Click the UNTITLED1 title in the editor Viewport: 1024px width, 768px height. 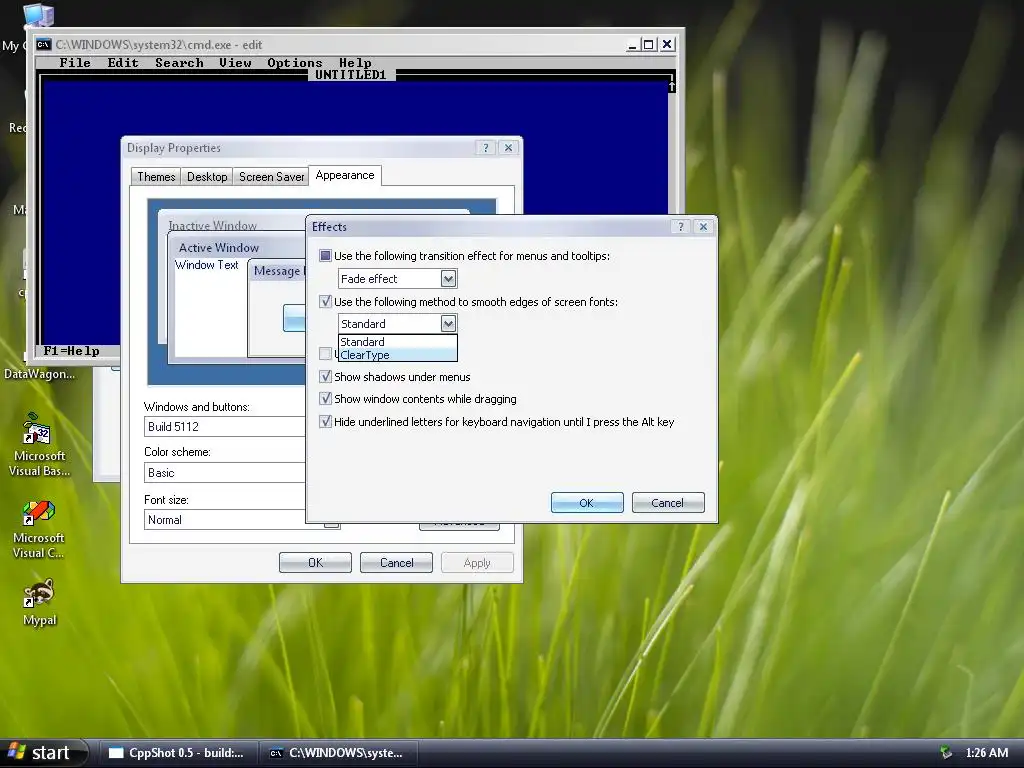click(x=351, y=74)
